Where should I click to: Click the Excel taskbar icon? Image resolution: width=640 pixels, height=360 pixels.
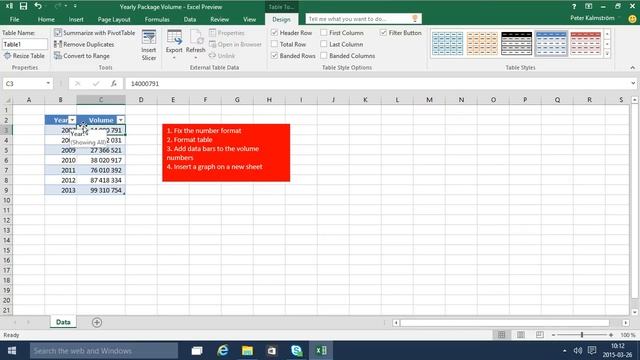(x=321, y=351)
